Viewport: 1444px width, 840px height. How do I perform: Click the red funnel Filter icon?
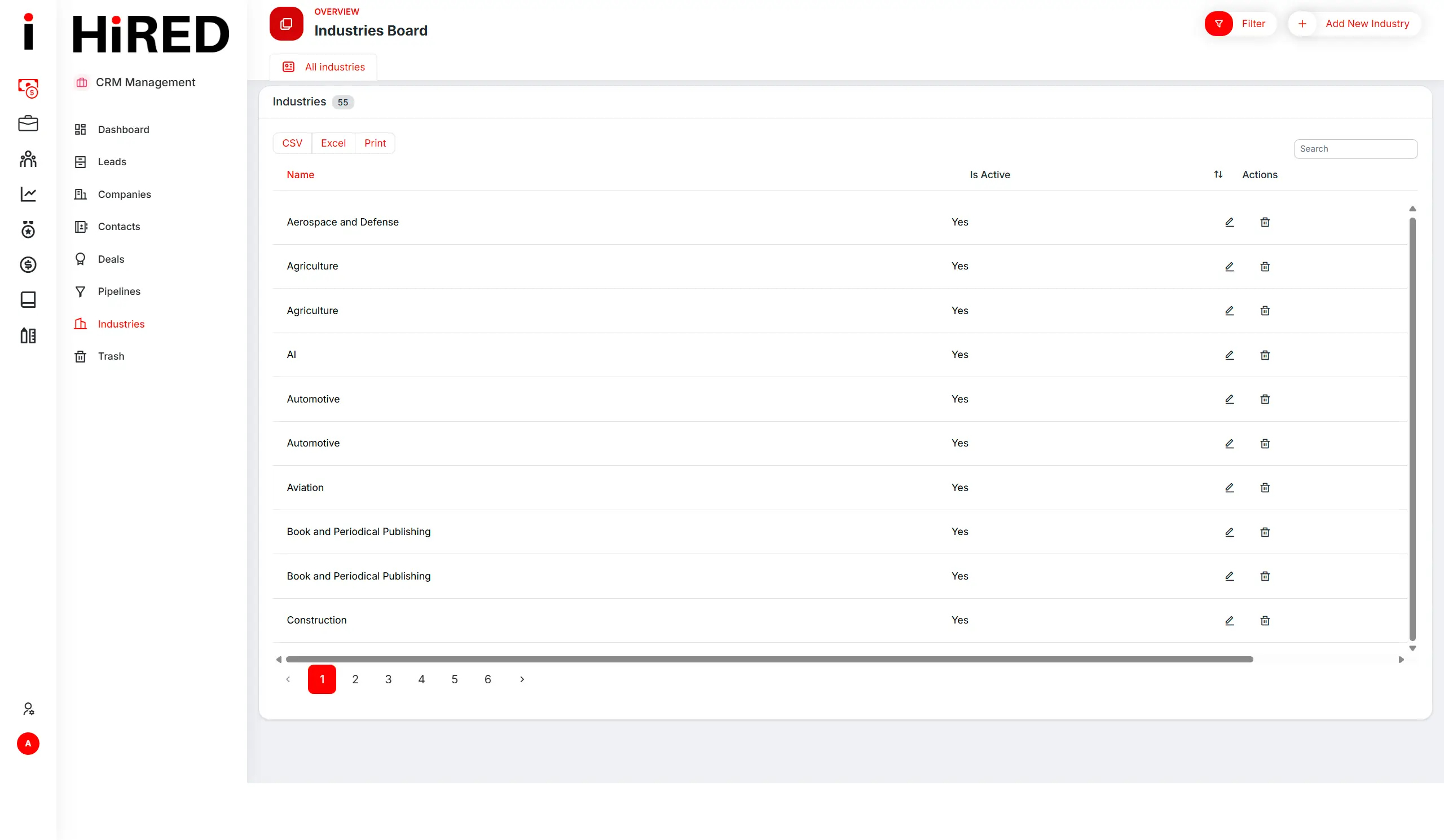pyautogui.click(x=1219, y=24)
